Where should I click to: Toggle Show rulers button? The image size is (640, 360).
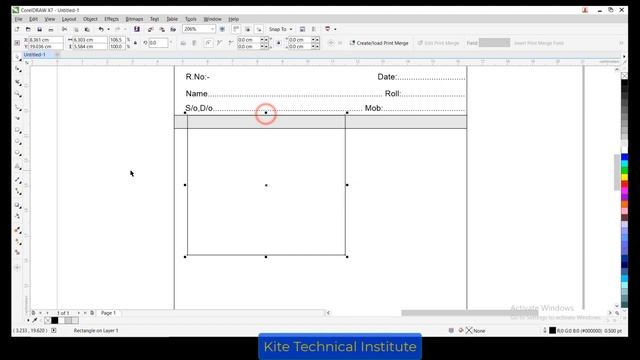click(x=236, y=29)
